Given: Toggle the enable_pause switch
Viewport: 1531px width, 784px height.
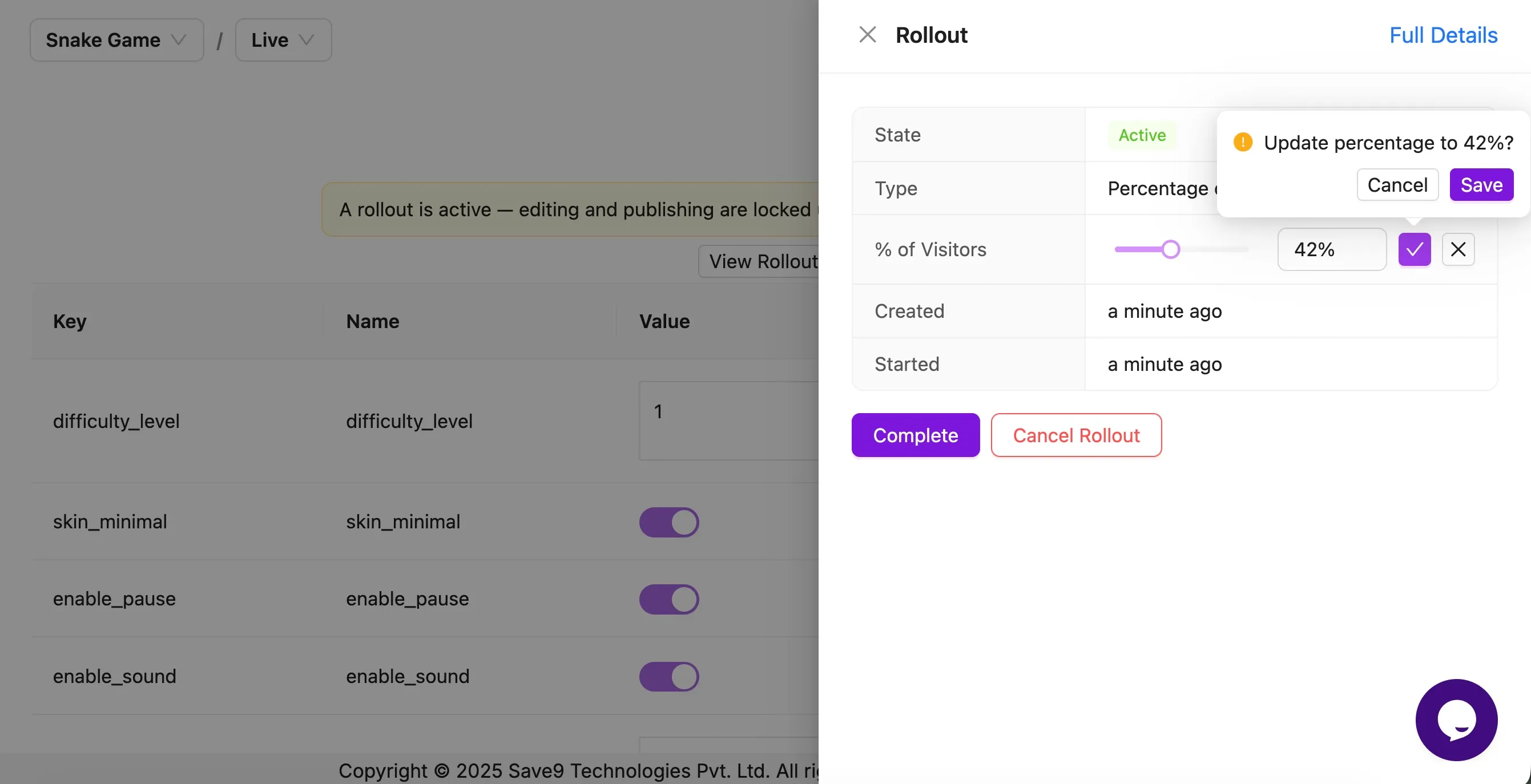Looking at the screenshot, I should click(668, 599).
